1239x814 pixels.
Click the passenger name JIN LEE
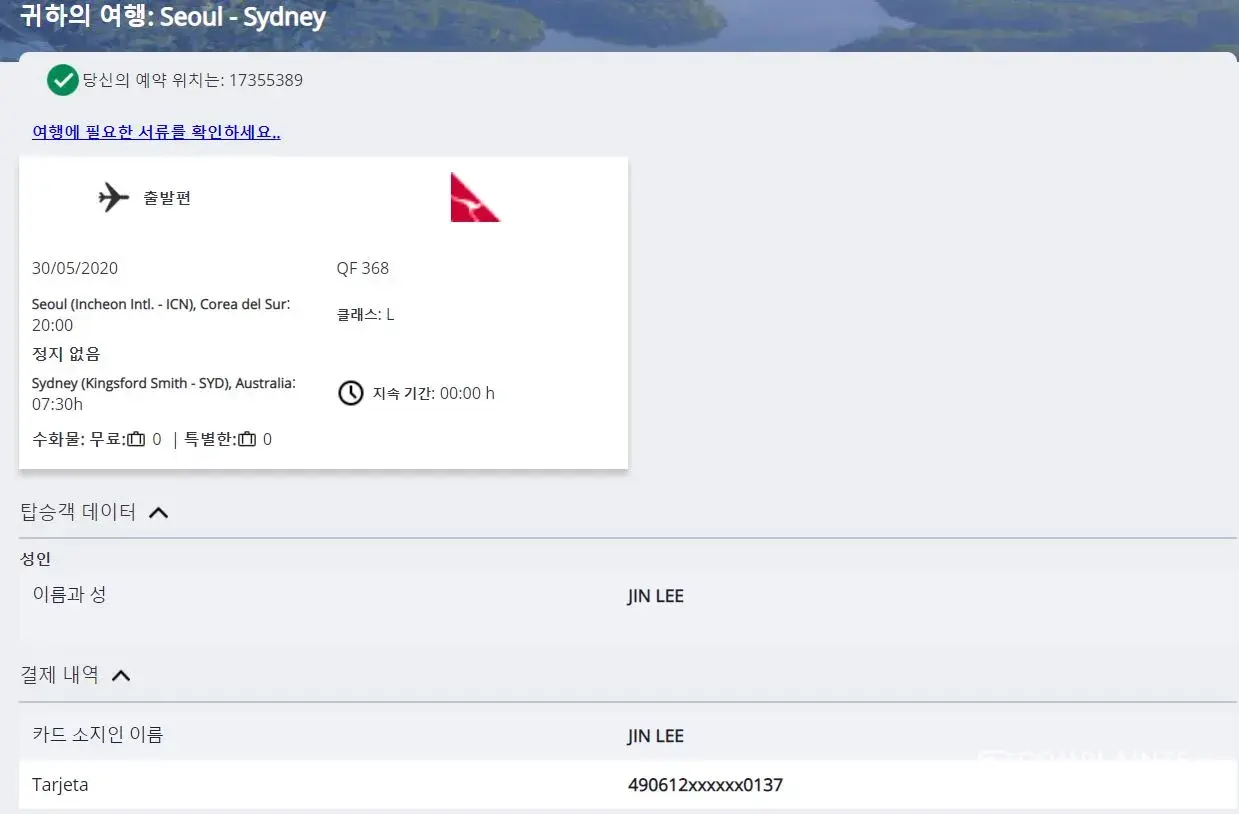(x=656, y=596)
